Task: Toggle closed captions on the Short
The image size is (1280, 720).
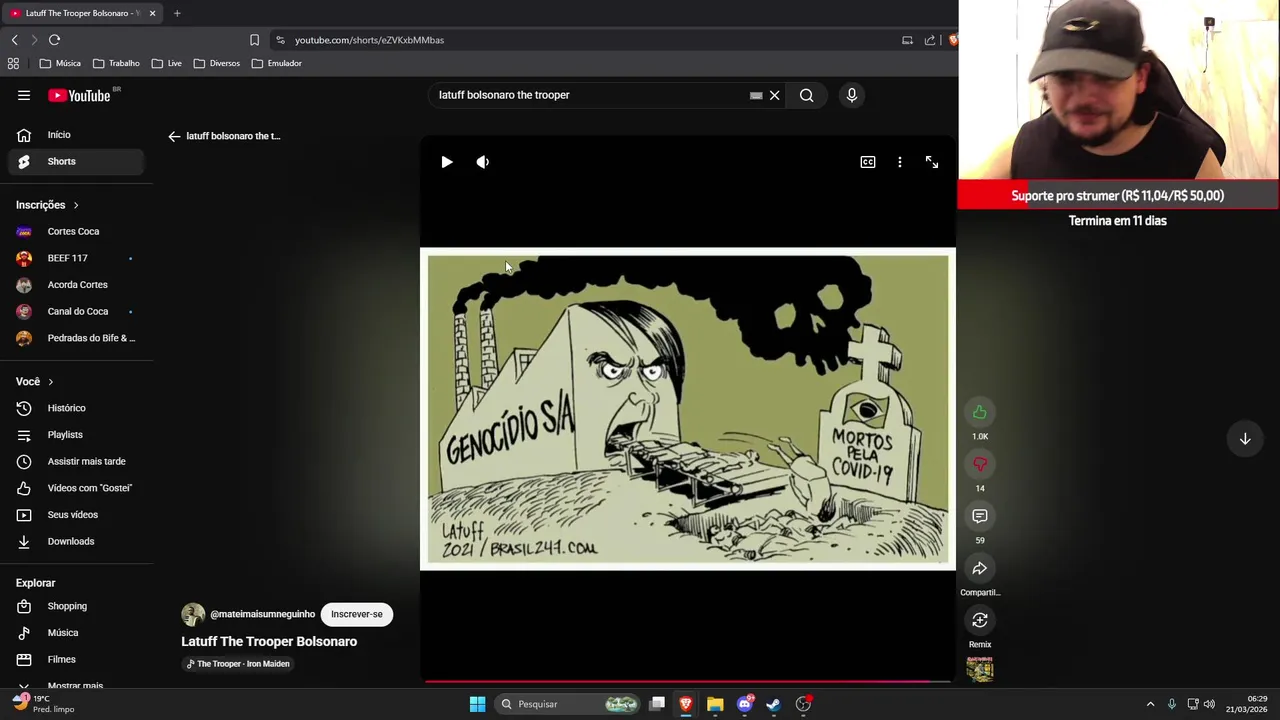Action: tap(868, 162)
